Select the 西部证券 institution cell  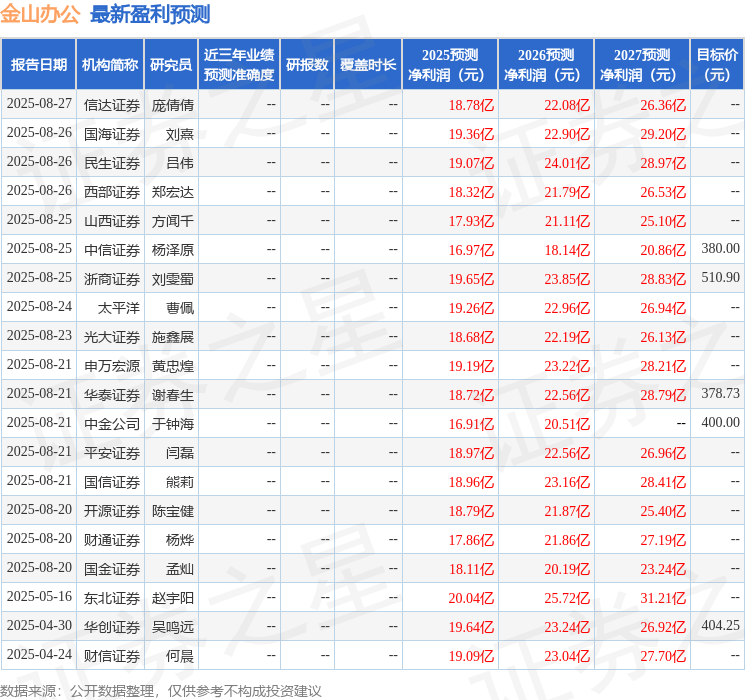point(112,192)
